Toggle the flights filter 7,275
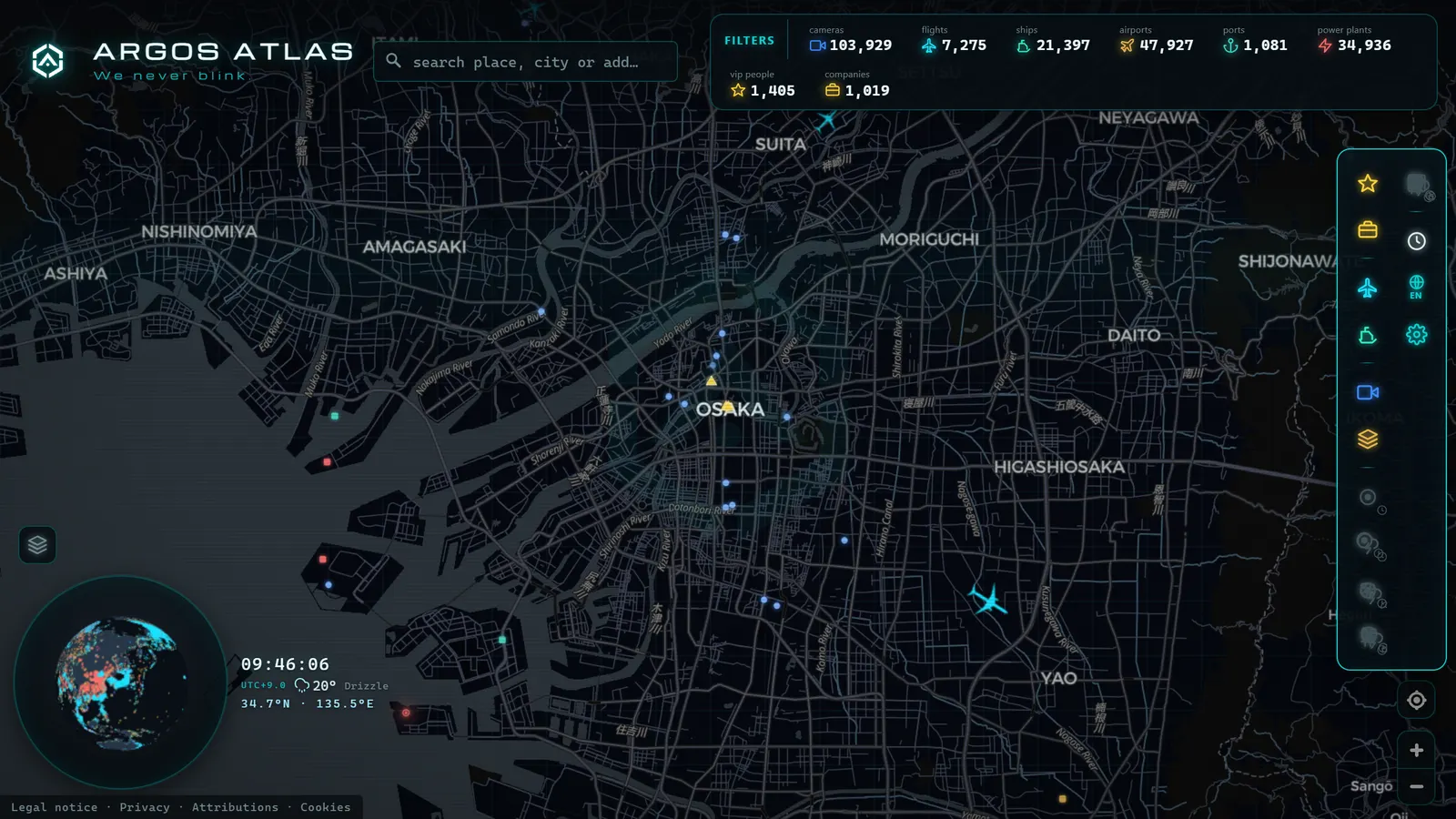Image resolution: width=1456 pixels, height=819 pixels. (953, 39)
